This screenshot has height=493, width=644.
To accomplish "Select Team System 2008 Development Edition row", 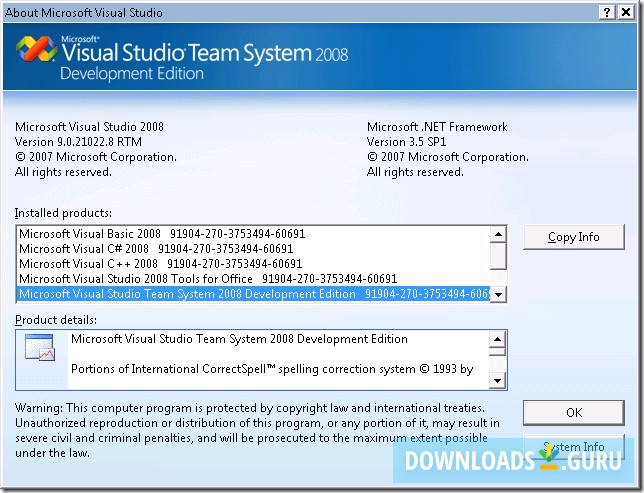I will (254, 294).
